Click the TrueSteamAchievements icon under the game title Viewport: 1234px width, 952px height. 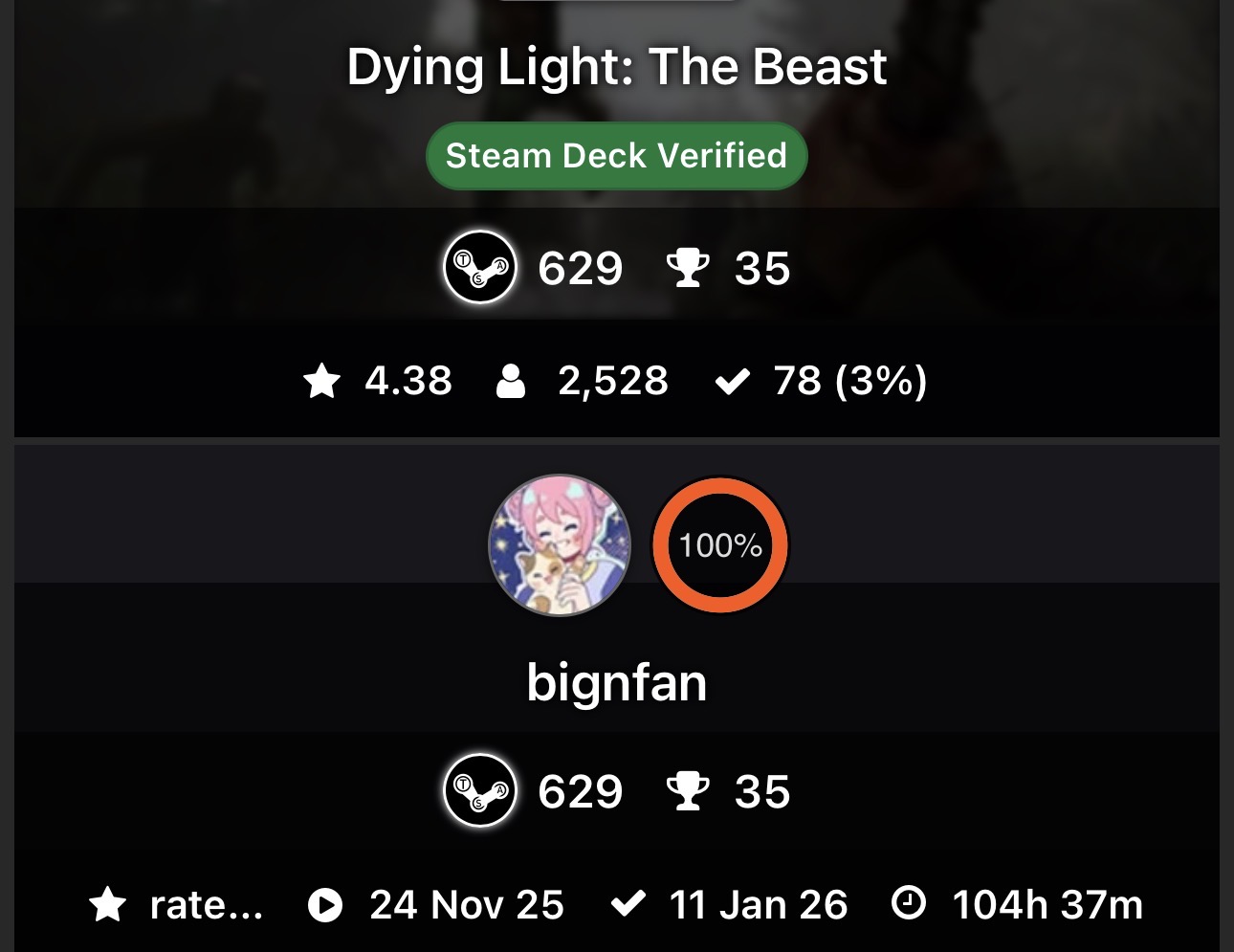[480, 267]
